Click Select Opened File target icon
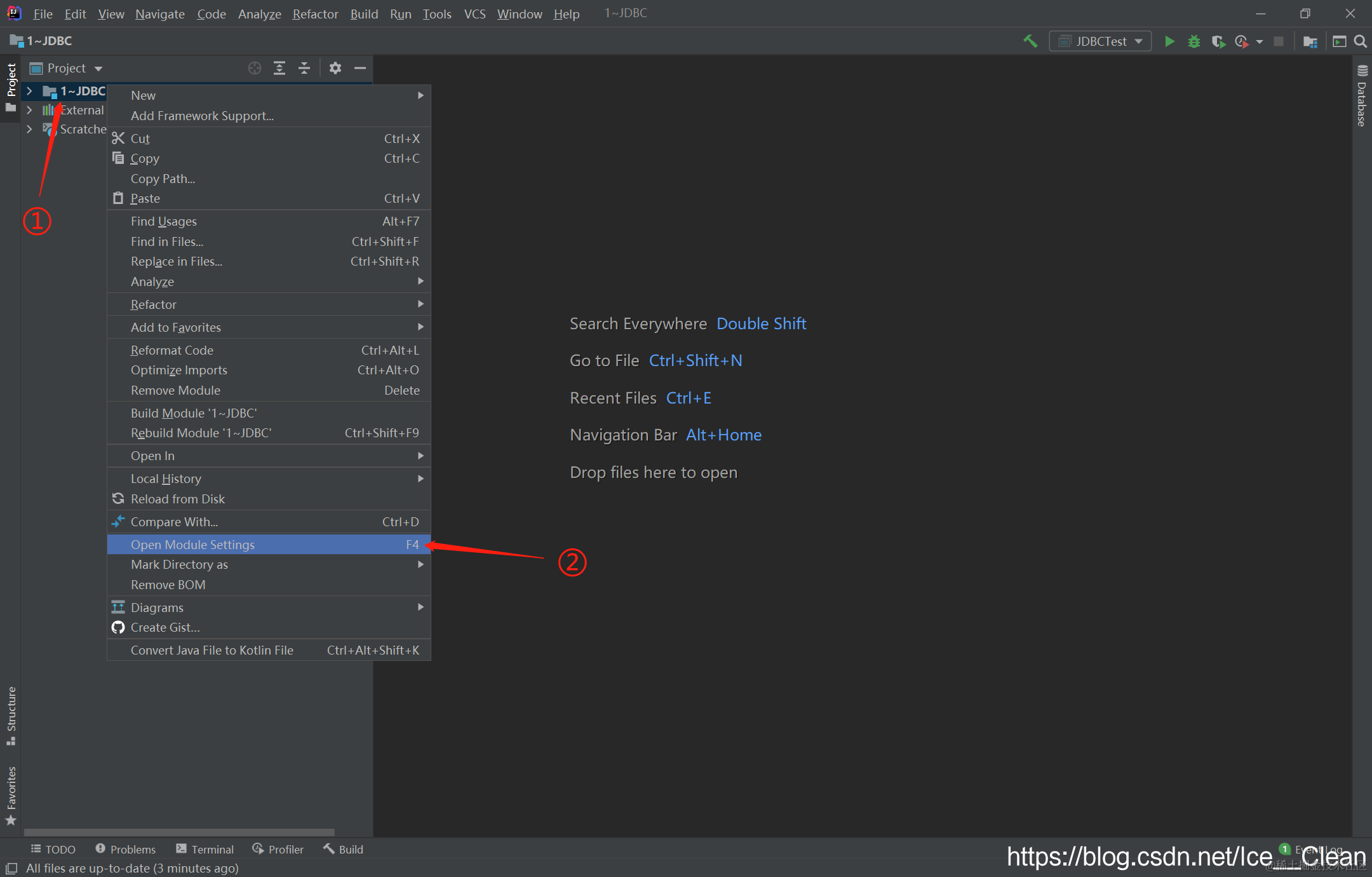This screenshot has height=877, width=1372. pos(254,68)
